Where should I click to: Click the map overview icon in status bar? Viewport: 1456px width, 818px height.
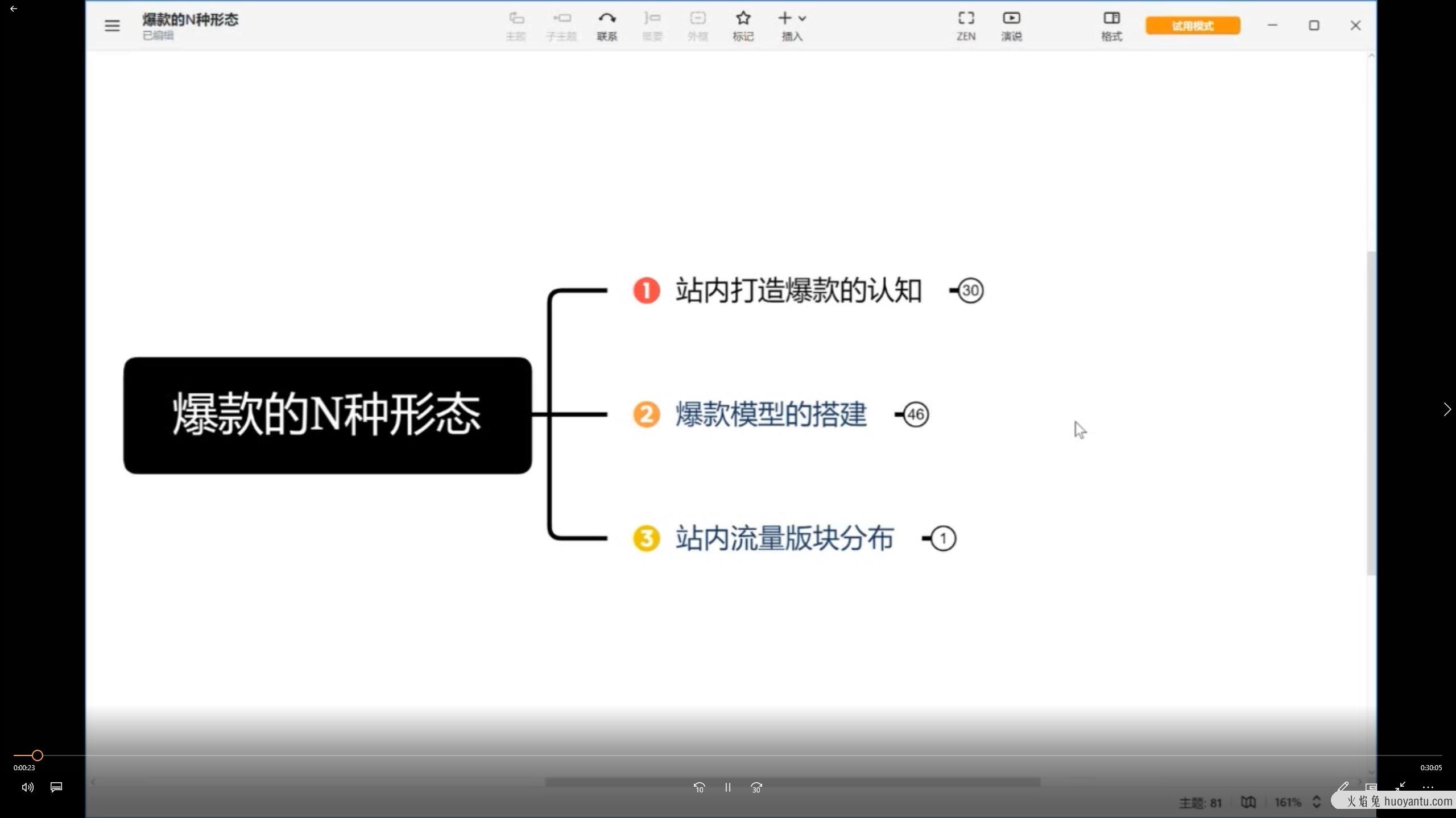[1248, 802]
